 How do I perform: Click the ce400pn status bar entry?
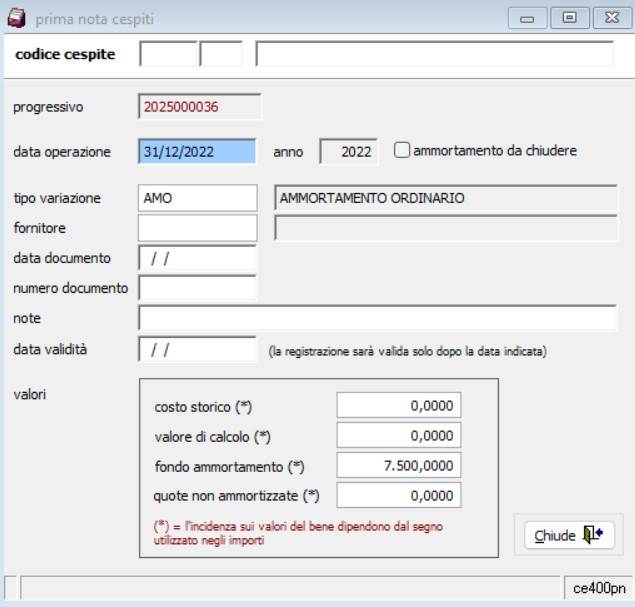[x=599, y=588]
